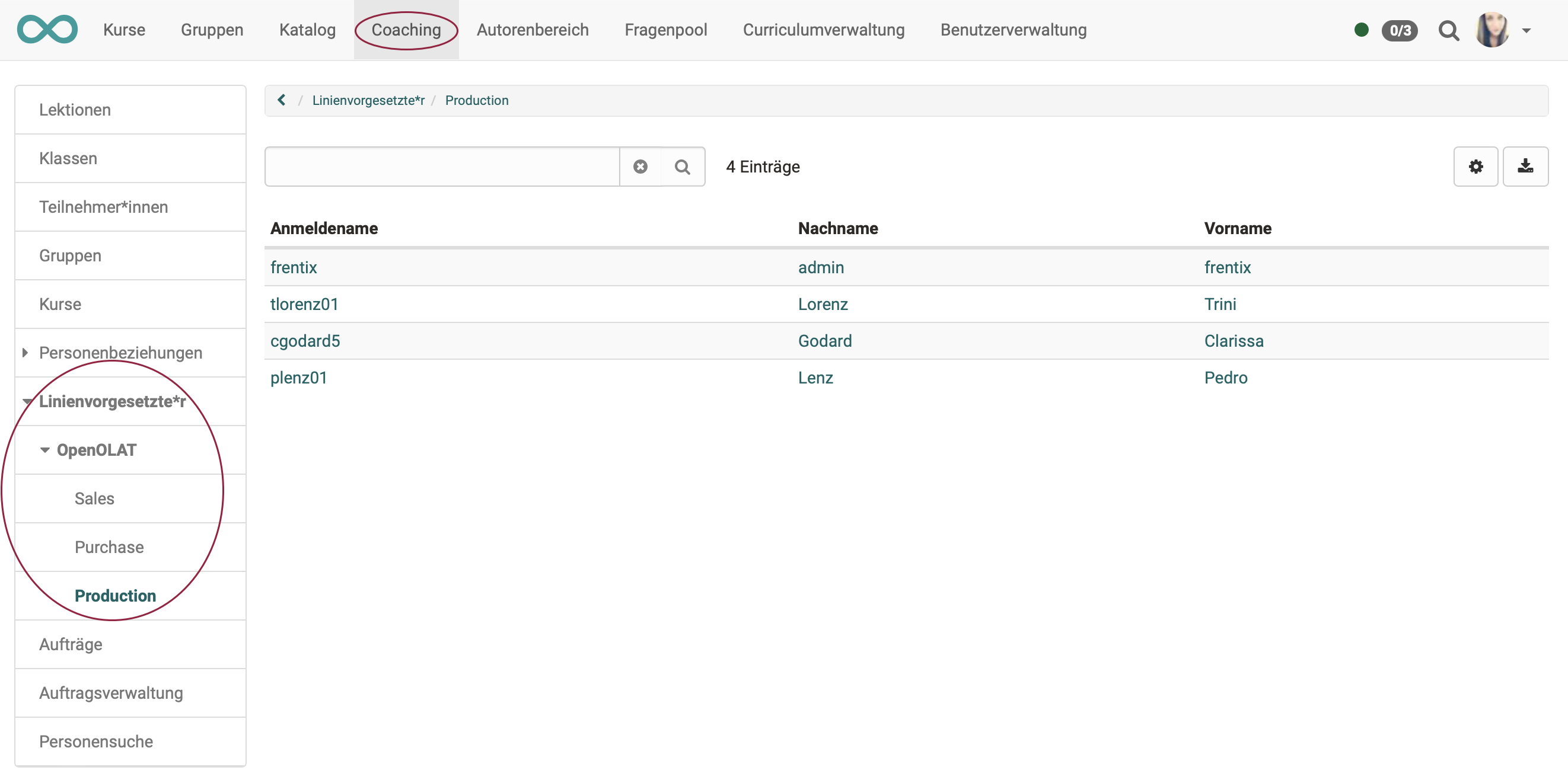This screenshot has width=1568, height=780.
Task: Select Sales in the sidebar tree
Action: click(94, 498)
